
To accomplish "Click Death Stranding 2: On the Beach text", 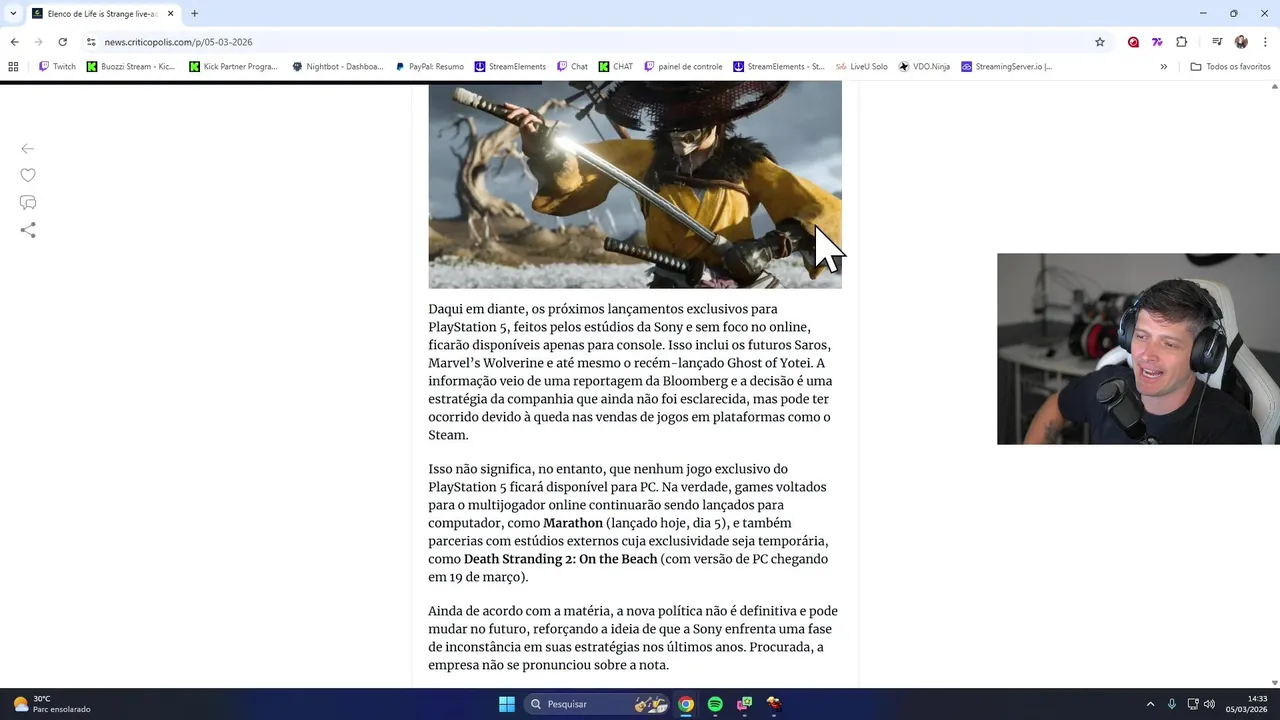I will pyautogui.click(x=560, y=559).
